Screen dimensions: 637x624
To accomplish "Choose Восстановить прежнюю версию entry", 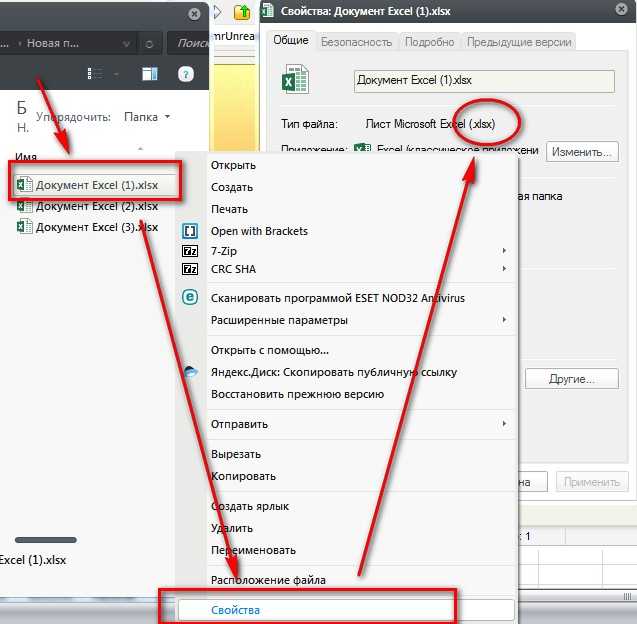I will pos(297,394).
